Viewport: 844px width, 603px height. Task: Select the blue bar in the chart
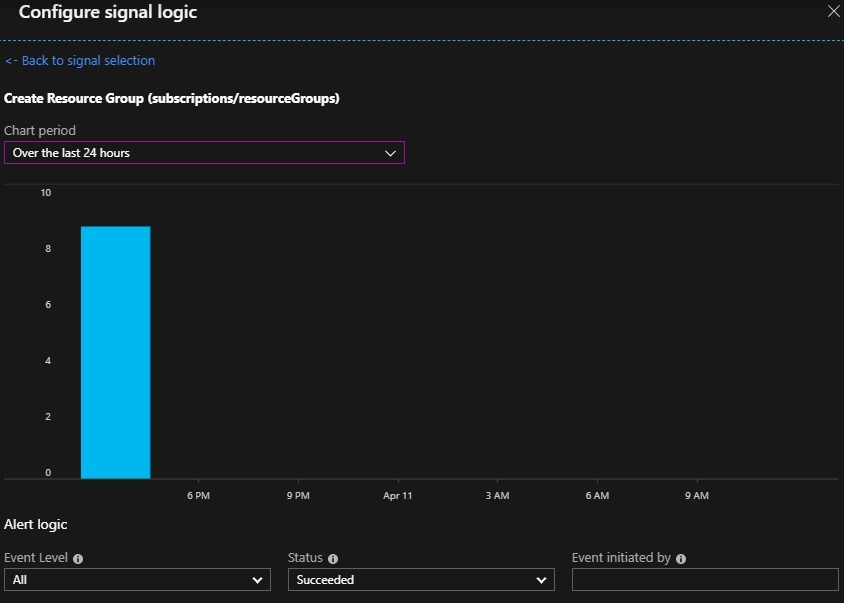(115, 352)
